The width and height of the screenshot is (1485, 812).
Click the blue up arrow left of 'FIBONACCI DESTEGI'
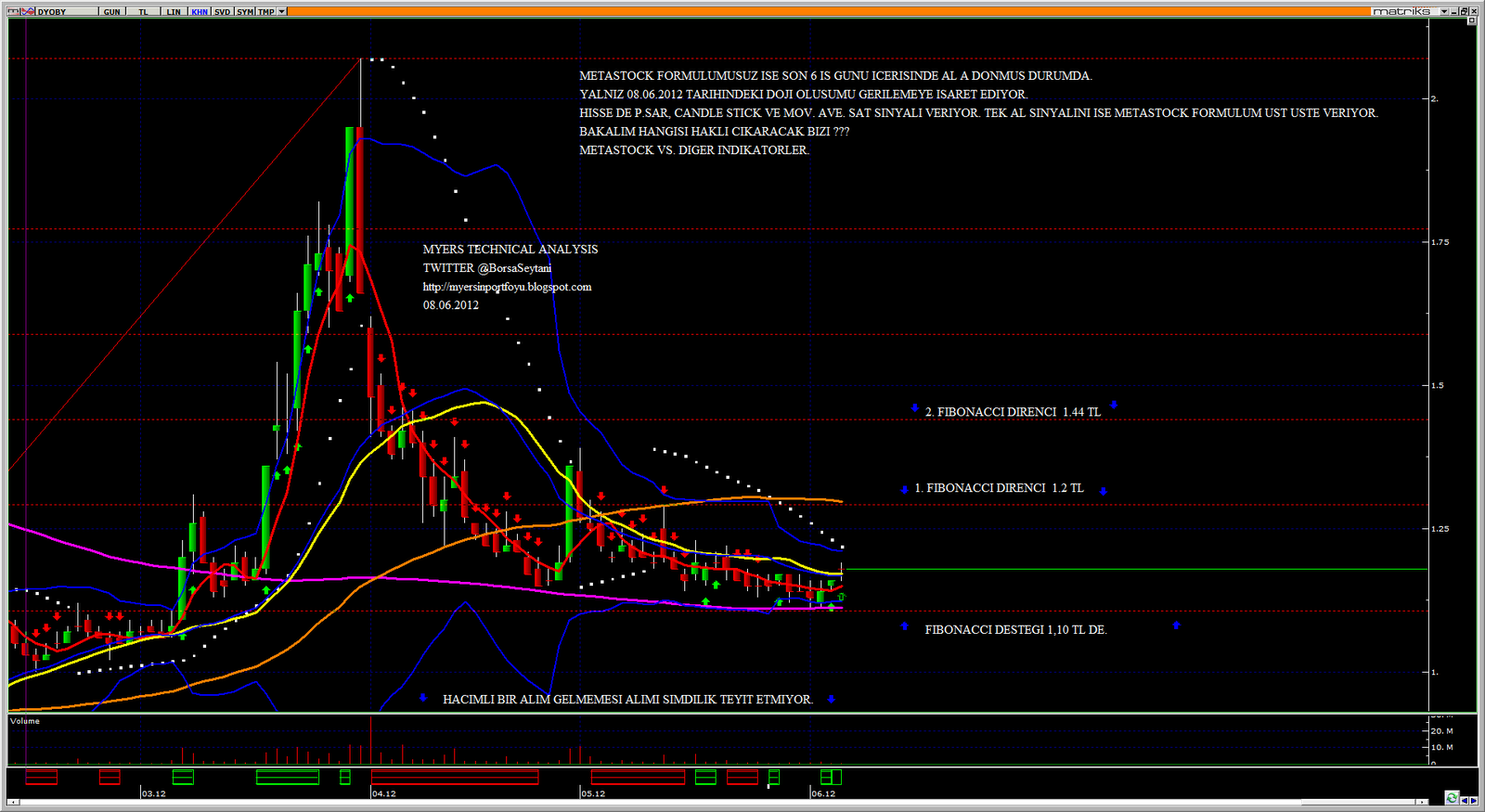tap(905, 626)
